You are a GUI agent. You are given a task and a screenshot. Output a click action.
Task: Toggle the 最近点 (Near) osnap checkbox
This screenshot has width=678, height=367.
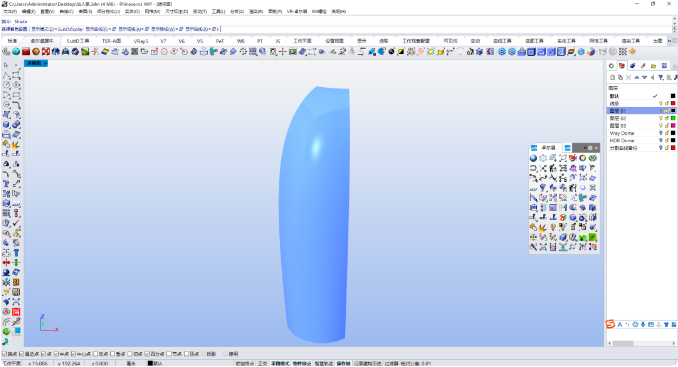[x=22, y=354]
